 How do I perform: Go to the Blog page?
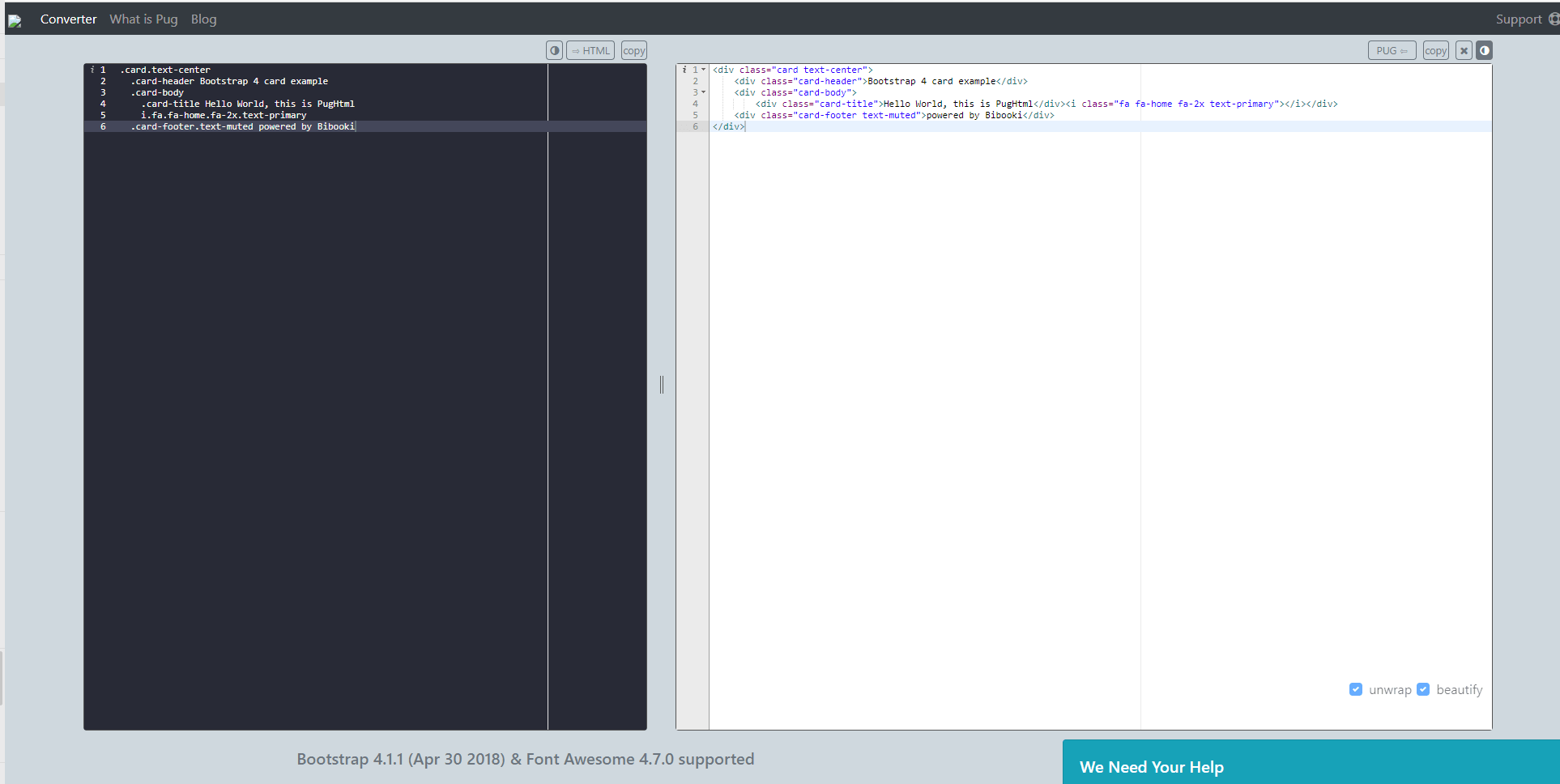(203, 19)
